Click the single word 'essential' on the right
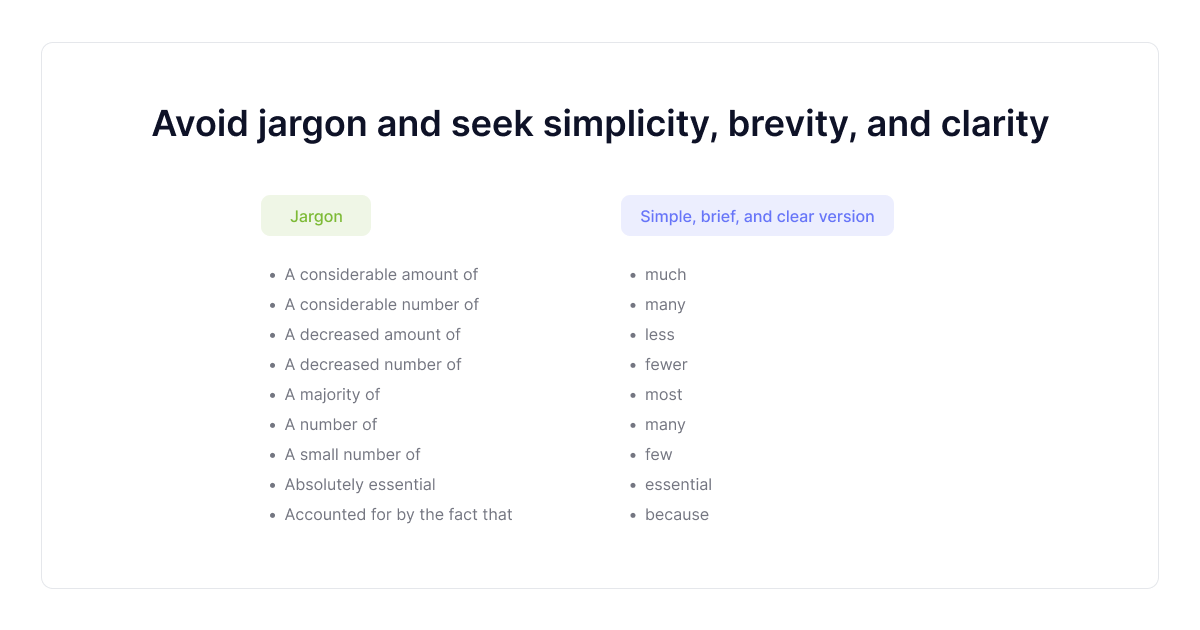Screen dimensions: 1200x630 pos(678,484)
